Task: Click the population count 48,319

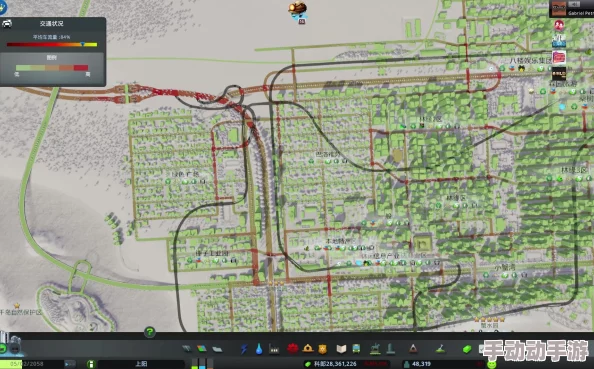Action: tap(421, 364)
